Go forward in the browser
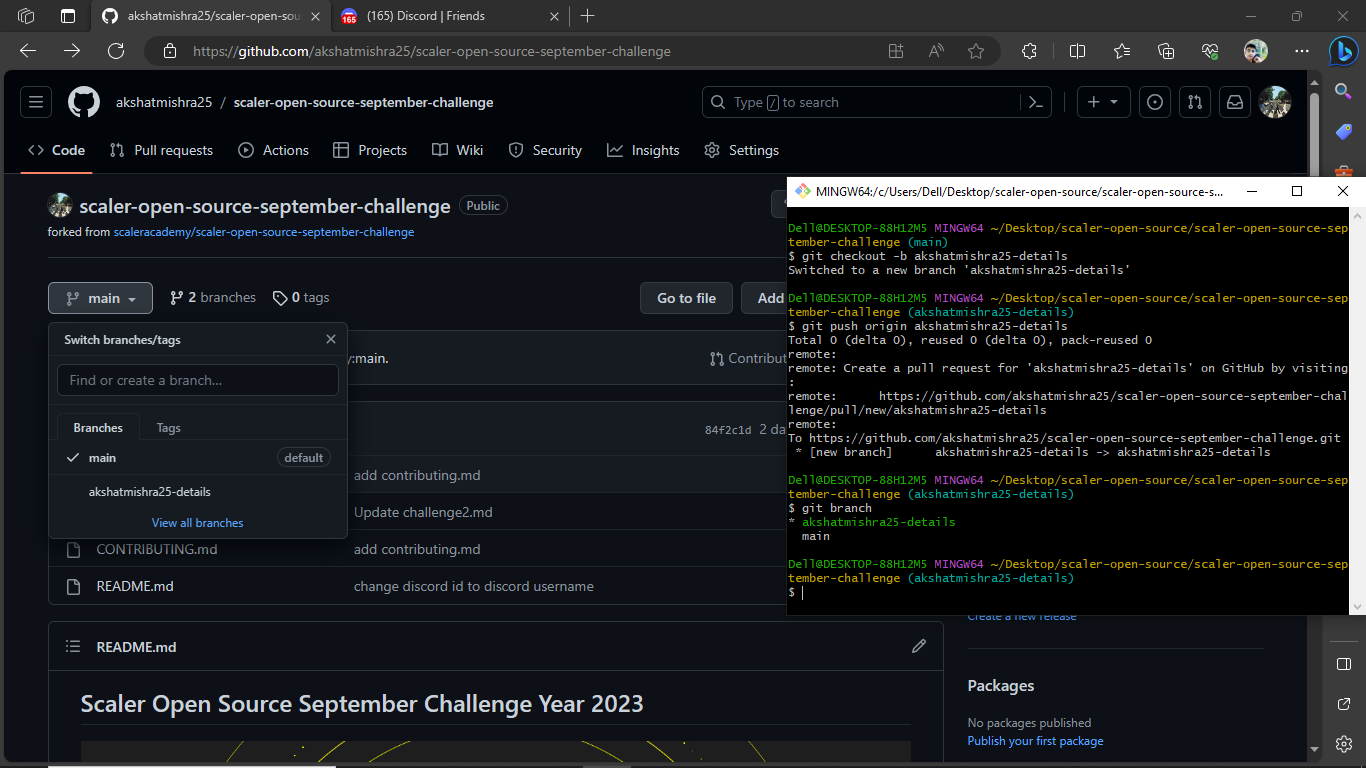Viewport: 1366px width, 768px height. (x=72, y=51)
